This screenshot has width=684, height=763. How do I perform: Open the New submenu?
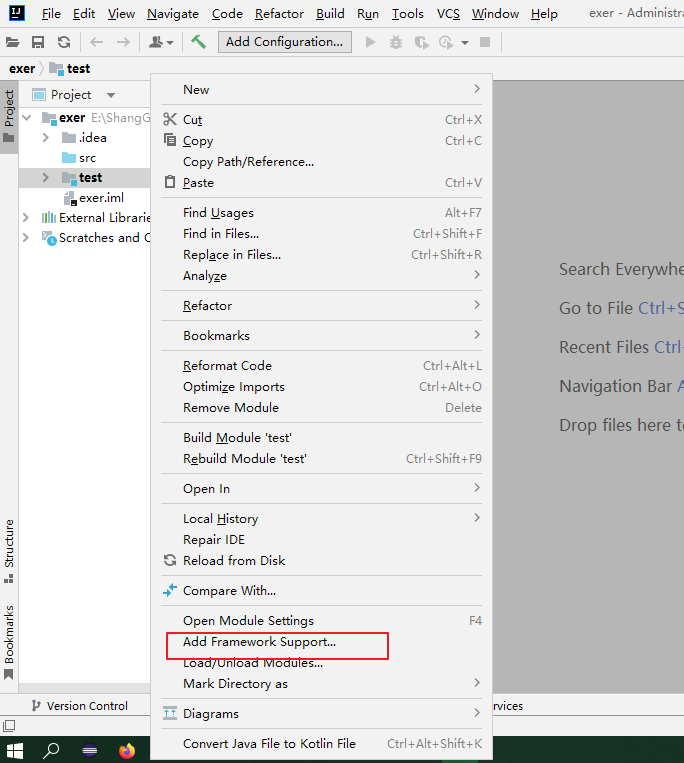[x=322, y=90]
